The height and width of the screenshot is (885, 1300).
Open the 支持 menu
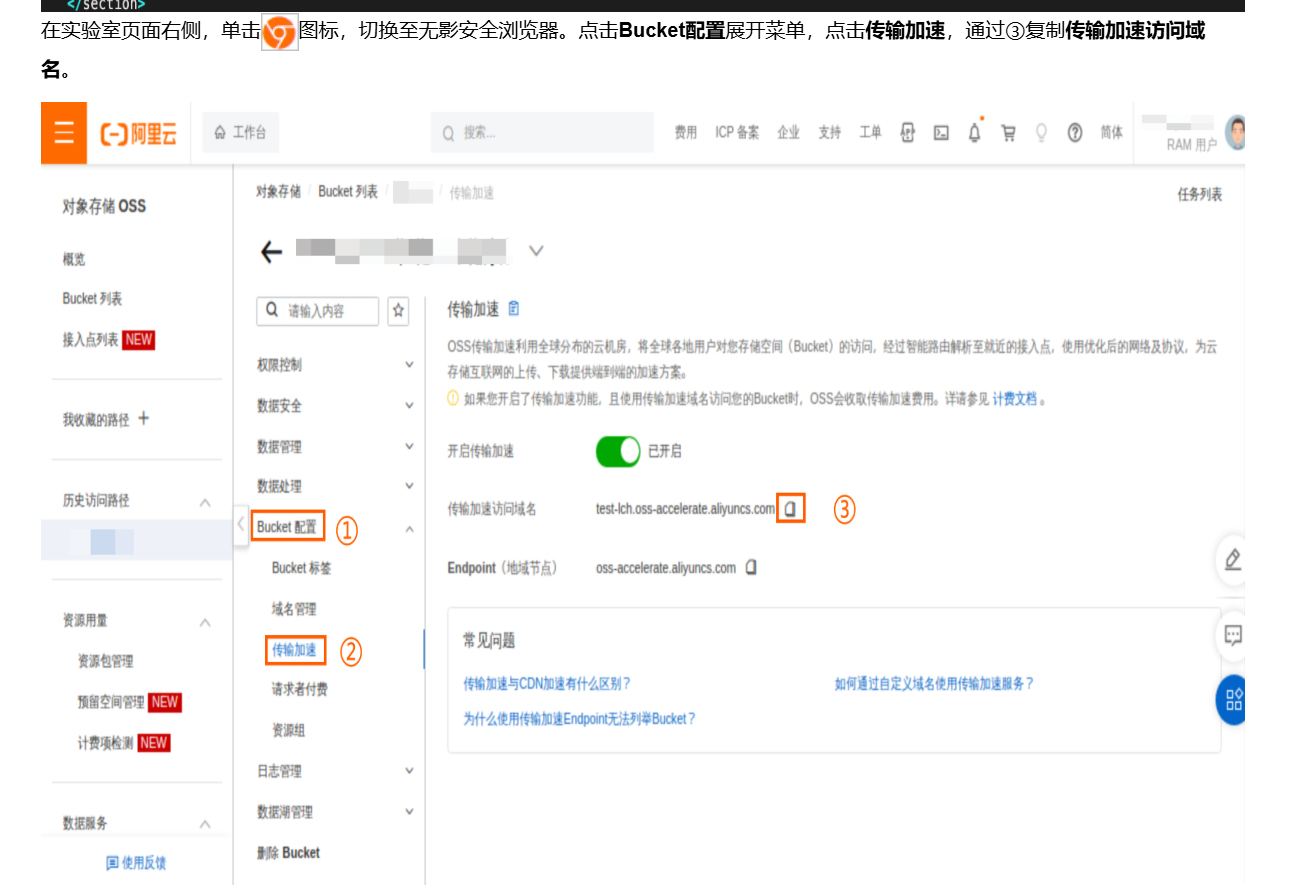pyautogui.click(x=830, y=132)
